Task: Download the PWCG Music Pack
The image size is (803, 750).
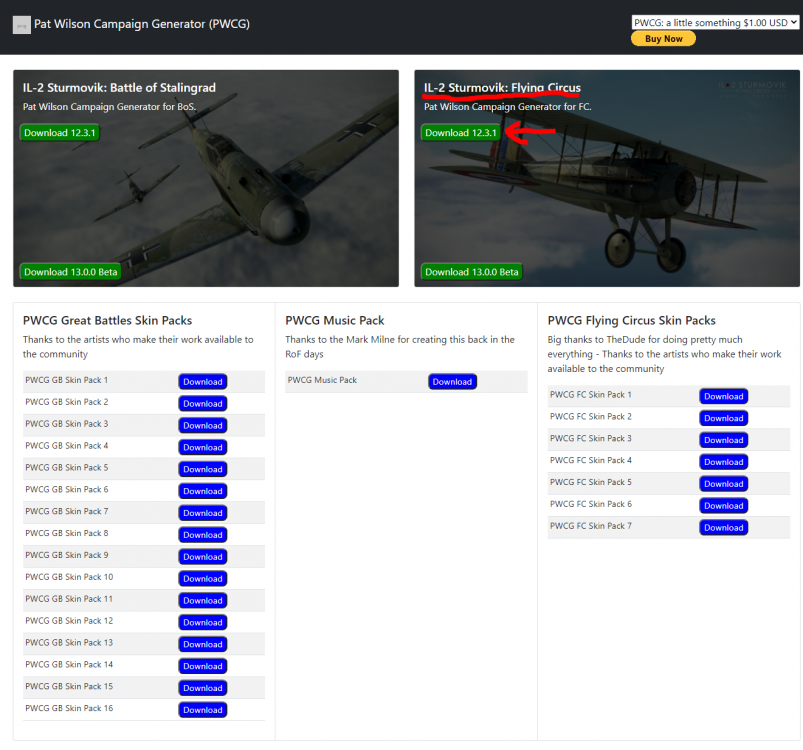Action: [x=452, y=382]
